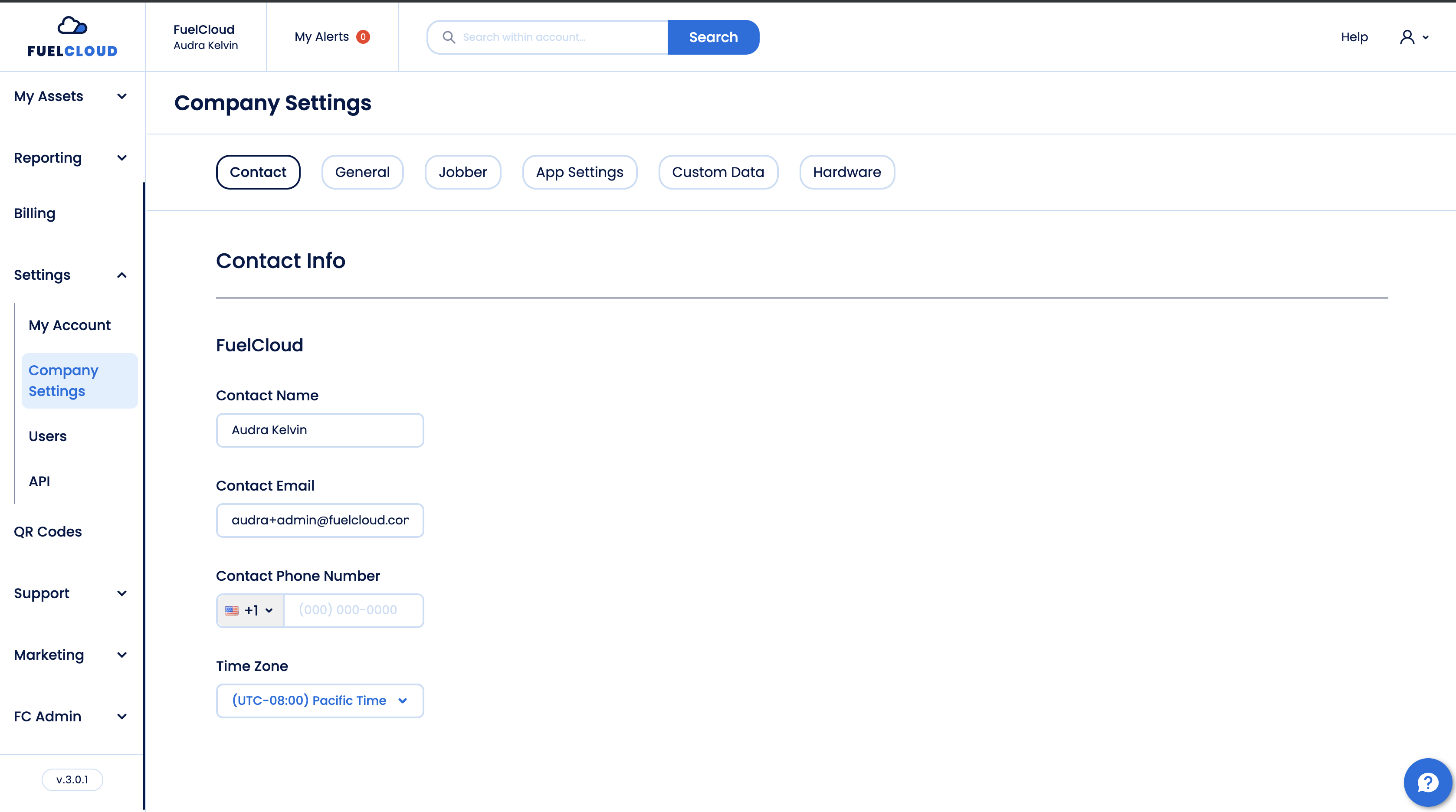Image resolution: width=1456 pixels, height=812 pixels.
Task: Open the blue help chat bubble
Action: coord(1428,782)
